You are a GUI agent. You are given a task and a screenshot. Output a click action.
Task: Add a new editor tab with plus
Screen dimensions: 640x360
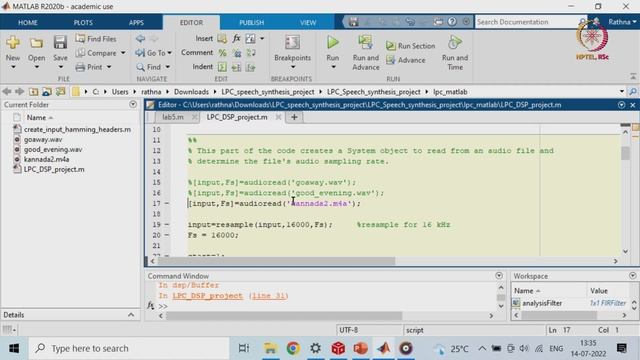294,117
